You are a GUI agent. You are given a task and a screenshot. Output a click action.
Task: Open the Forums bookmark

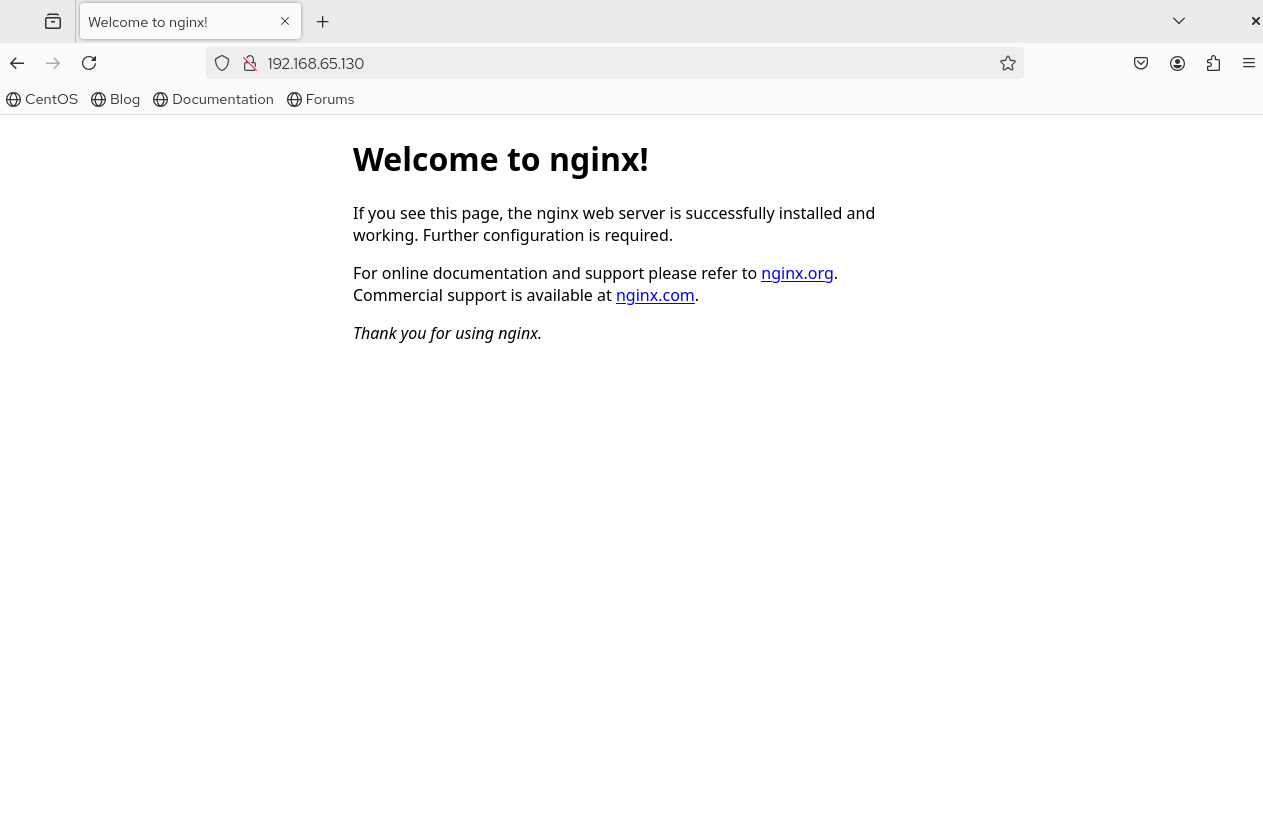point(321,99)
